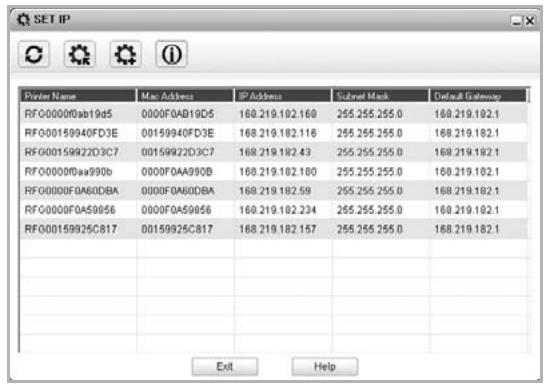This screenshot has width=545, height=387.
Task: Click subnet mask in RFG0000F0A59856 row
Action: pos(369,210)
